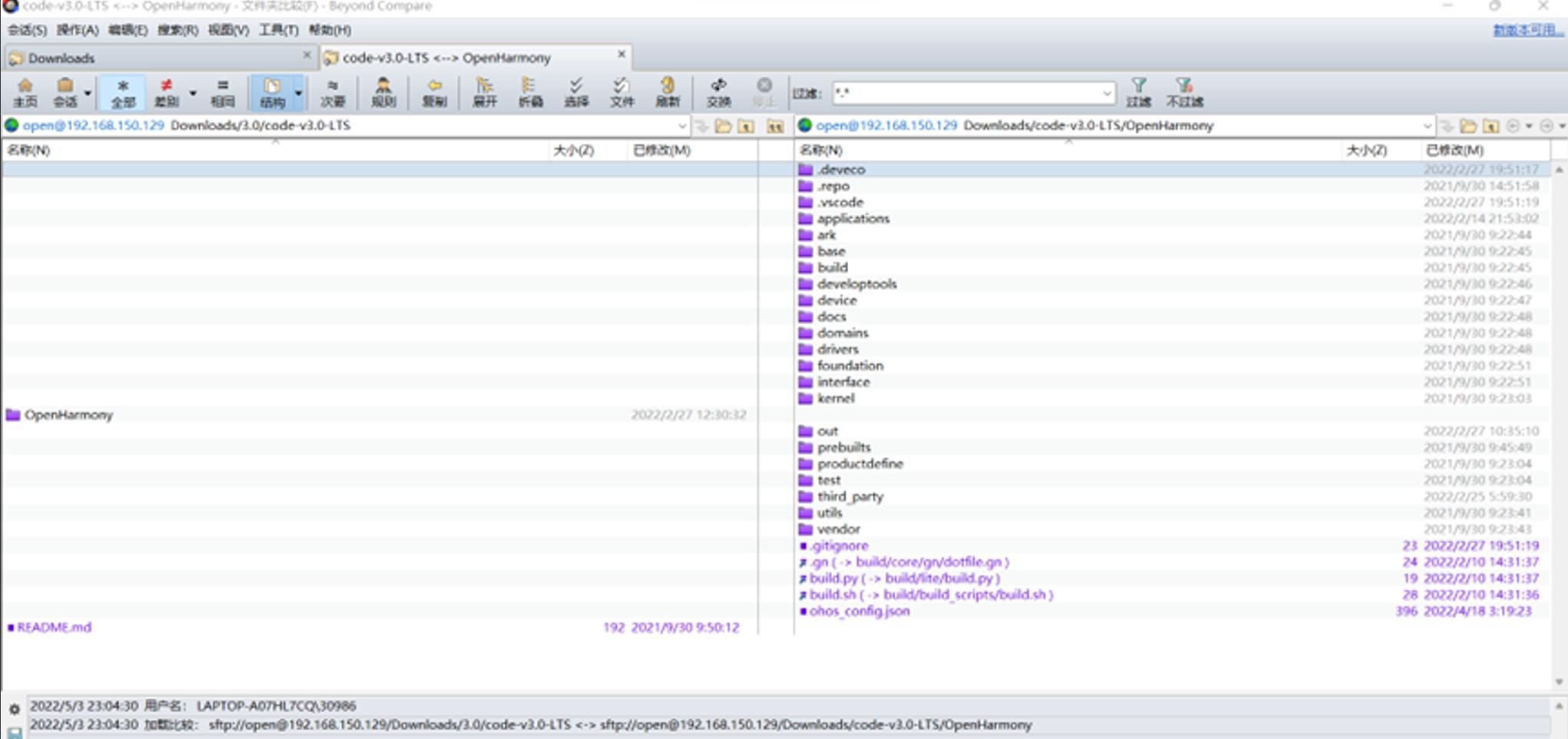Click right pane scrollbar down arrow

[x=1559, y=681]
